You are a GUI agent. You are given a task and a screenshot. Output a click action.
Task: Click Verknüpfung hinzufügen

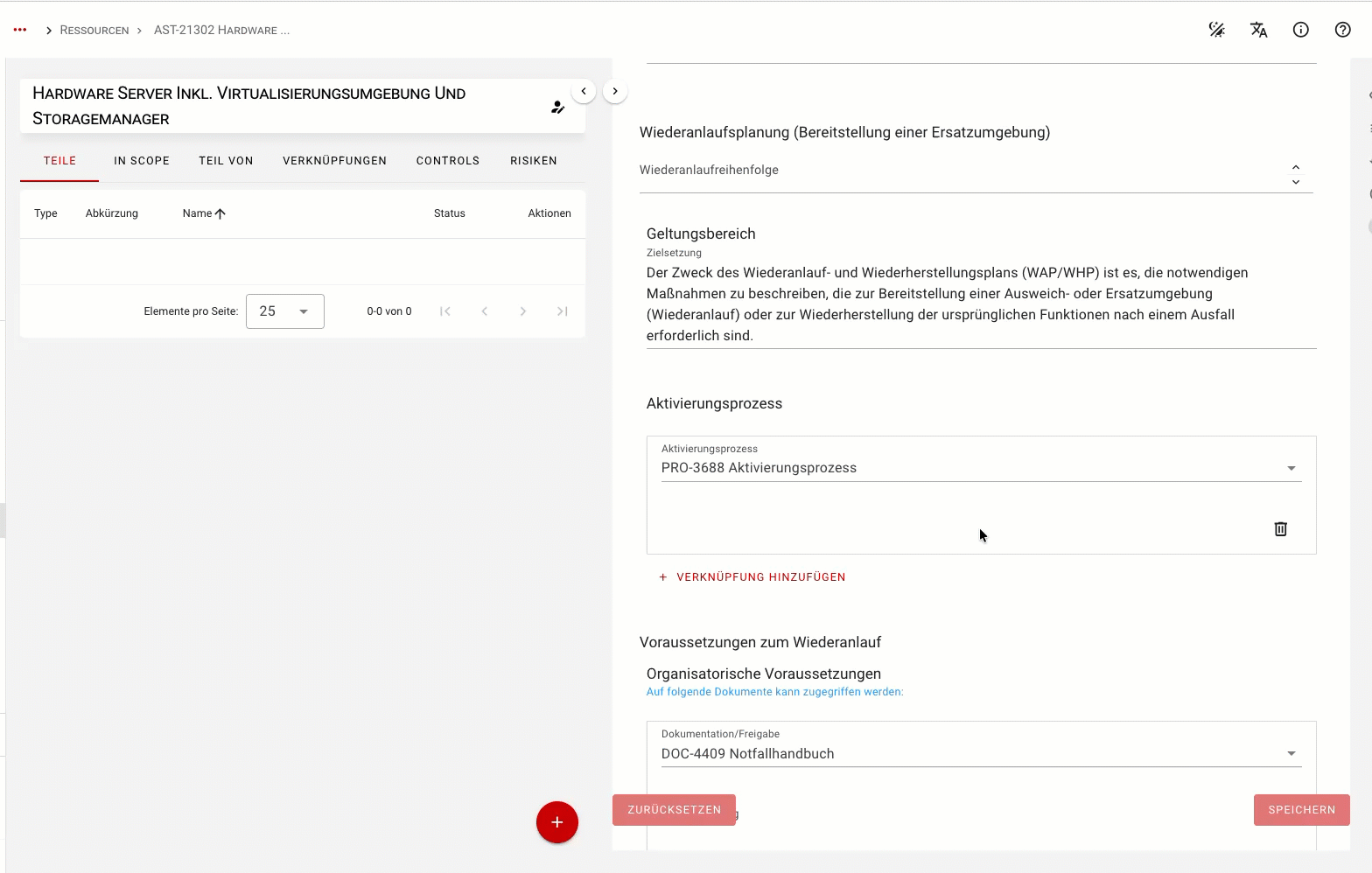click(752, 577)
